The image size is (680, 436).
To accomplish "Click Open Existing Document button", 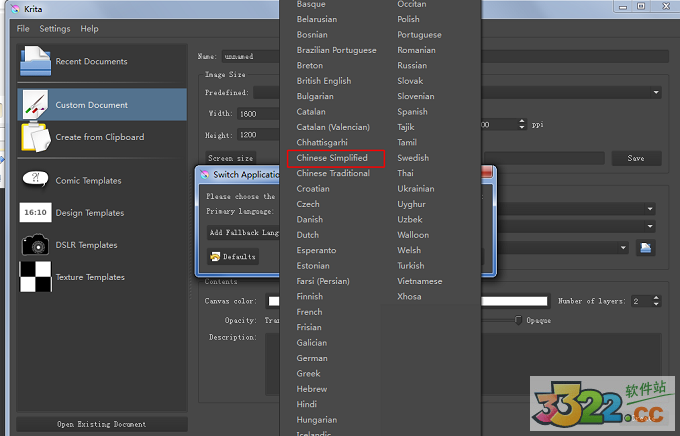I will [102, 424].
